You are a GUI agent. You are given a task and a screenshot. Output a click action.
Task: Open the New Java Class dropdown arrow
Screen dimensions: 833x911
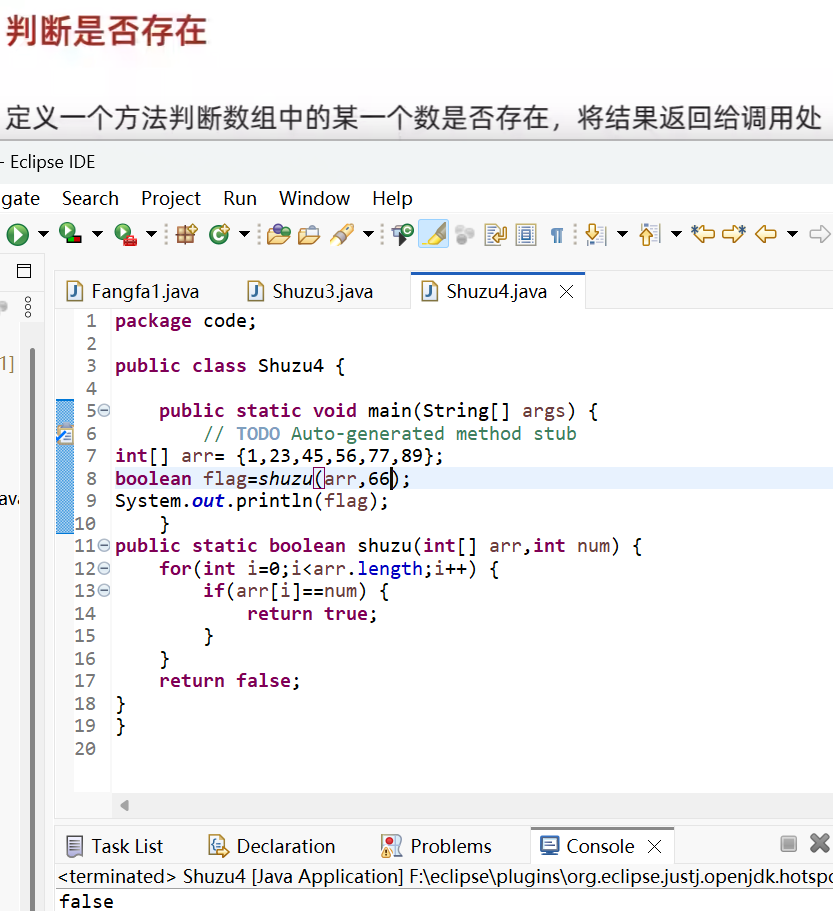click(244, 235)
